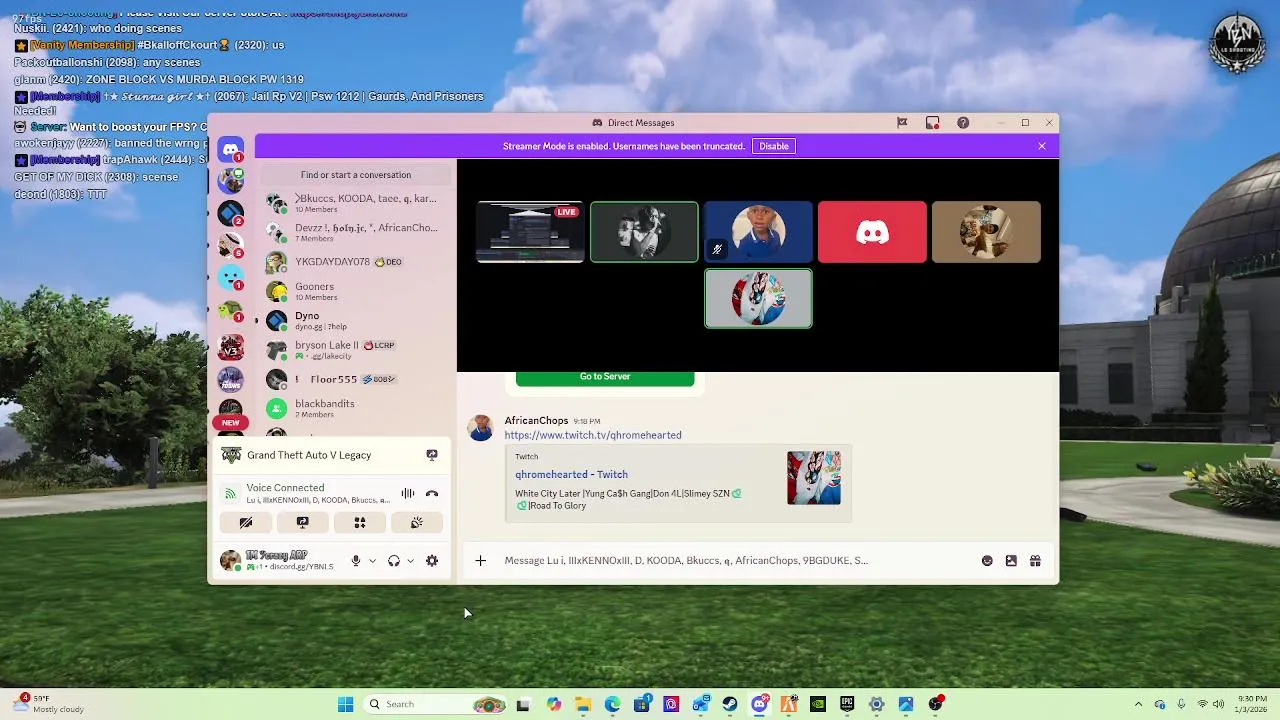This screenshot has width=1280, height=720.
Task: Open Windows Start menu
Action: click(345, 704)
